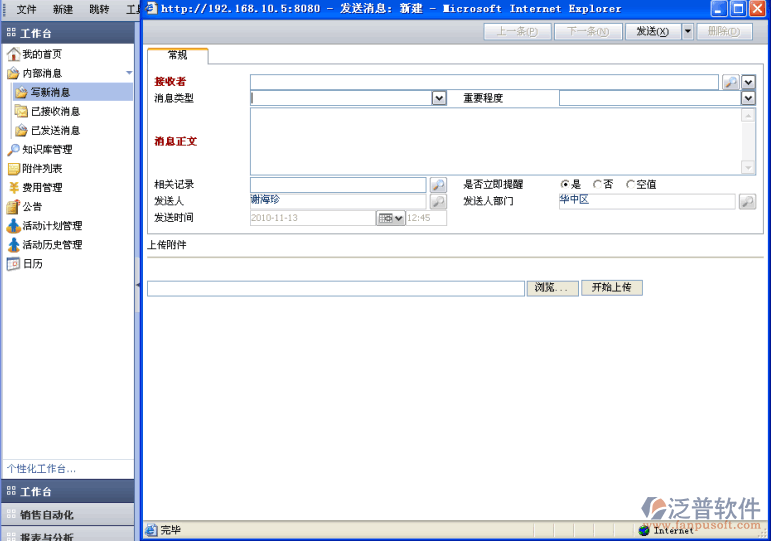Click lookup icon next to 接收者 field
The height and width of the screenshot is (541, 771).
[730, 82]
